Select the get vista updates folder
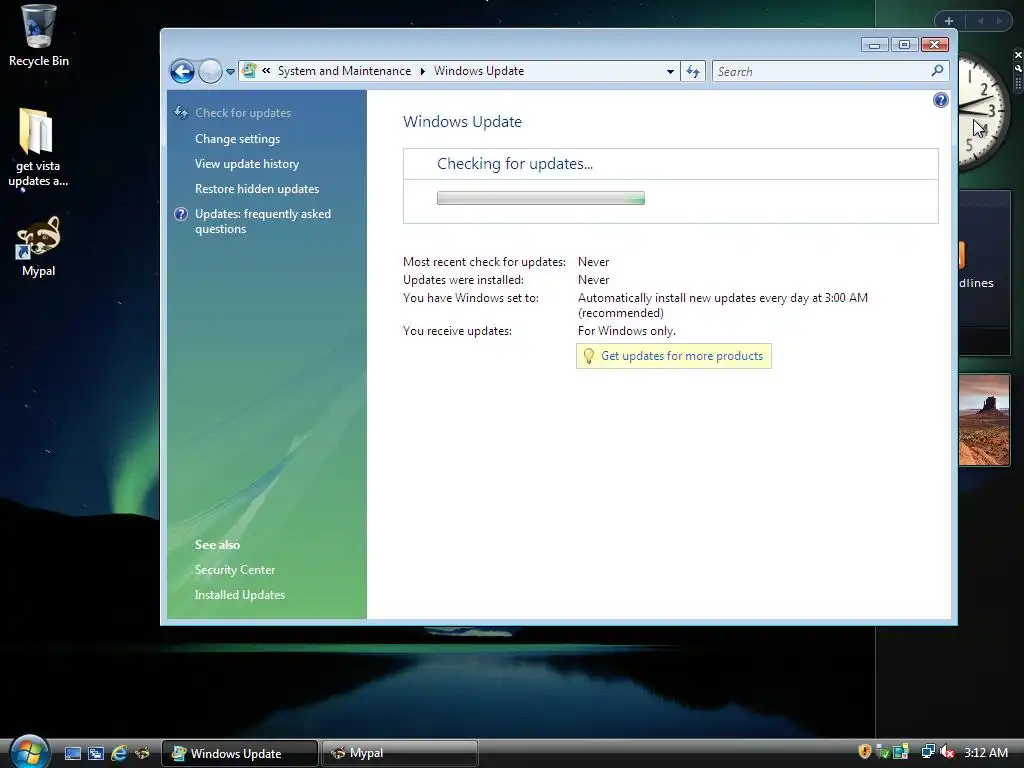 pos(38,148)
